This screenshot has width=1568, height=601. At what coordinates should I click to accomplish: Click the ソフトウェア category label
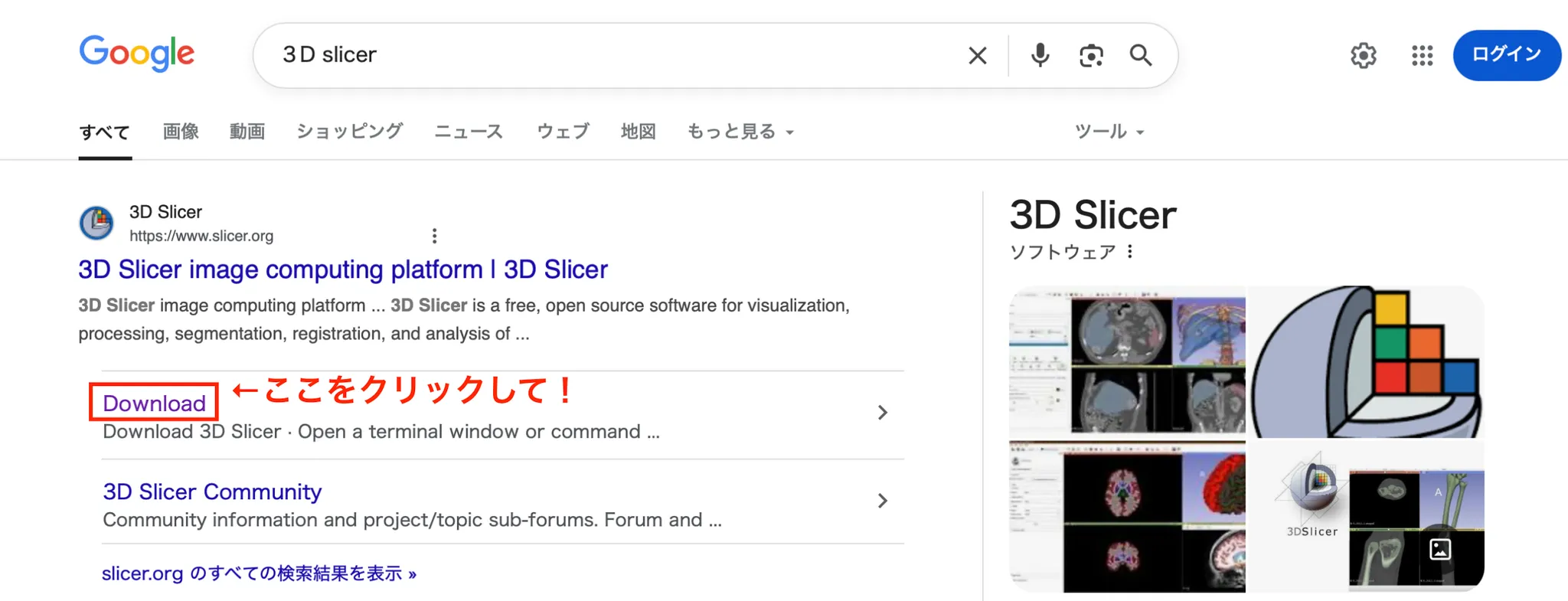(1063, 252)
